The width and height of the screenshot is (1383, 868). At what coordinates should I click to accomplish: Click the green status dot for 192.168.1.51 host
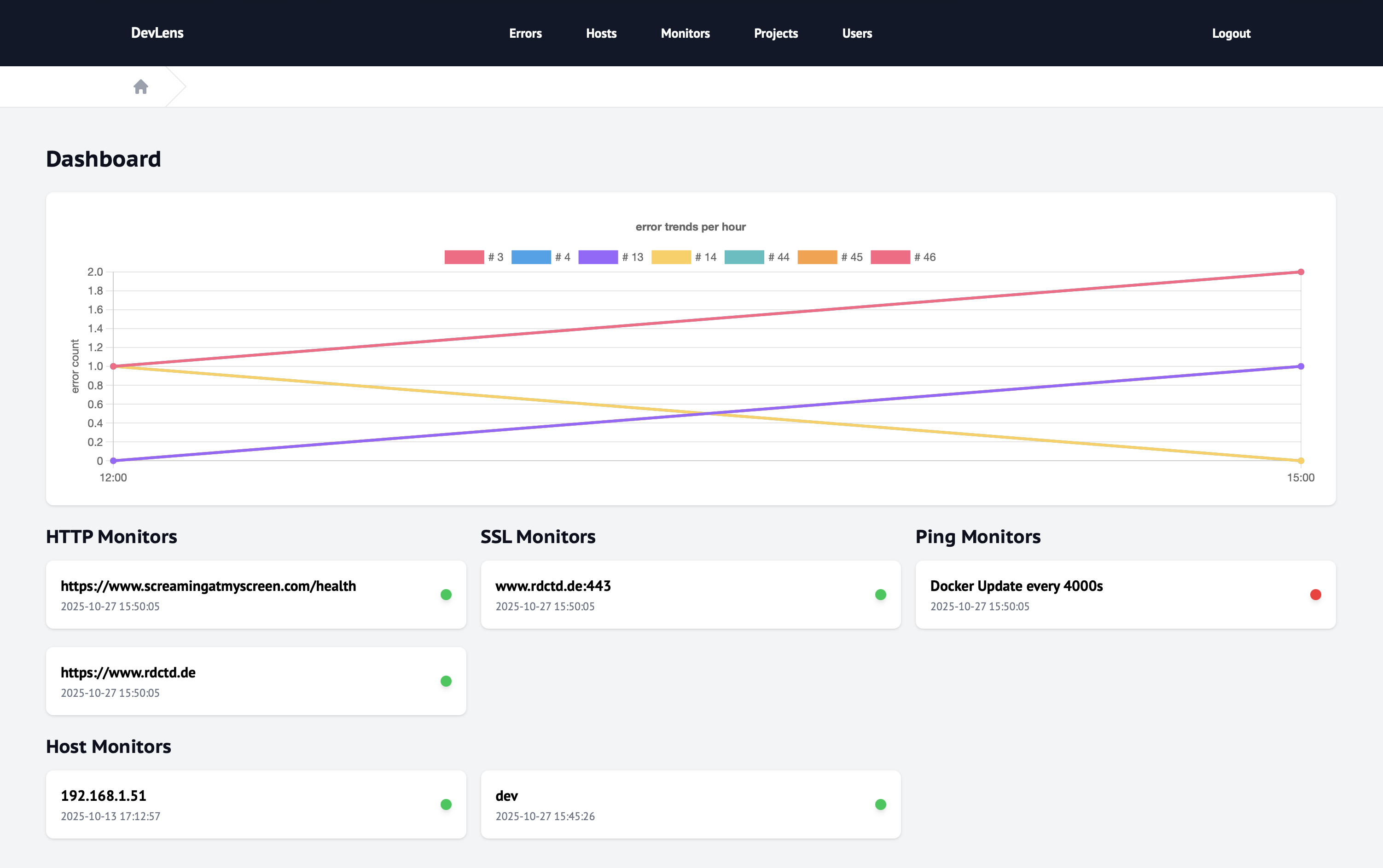point(446,804)
